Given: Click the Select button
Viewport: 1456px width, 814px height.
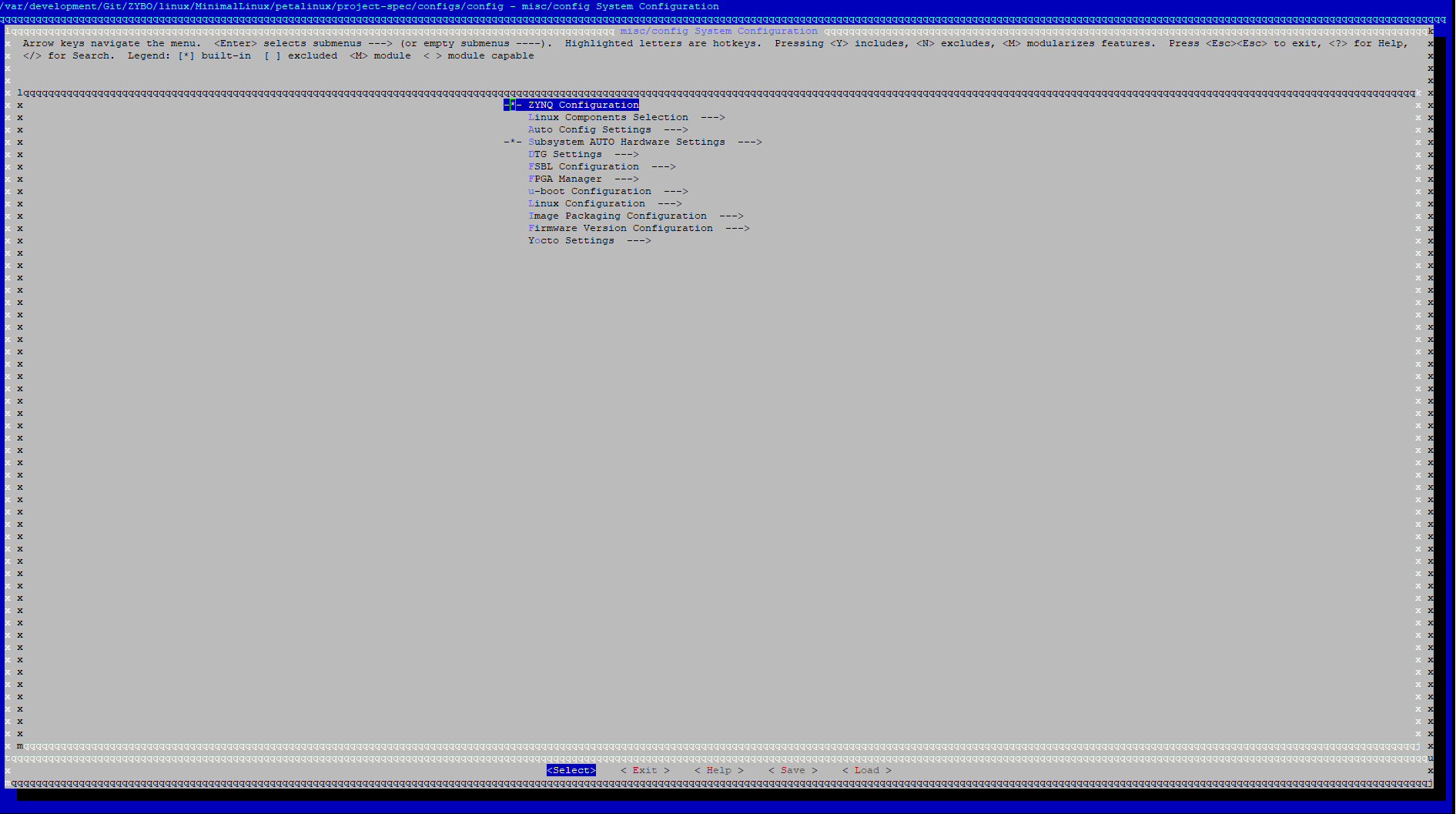Looking at the screenshot, I should click(x=571, y=770).
